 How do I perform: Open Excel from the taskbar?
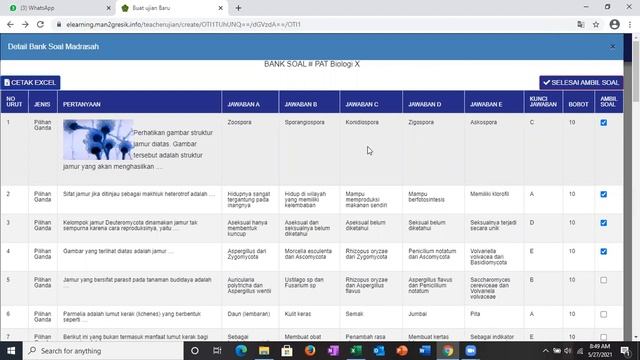pos(356,351)
